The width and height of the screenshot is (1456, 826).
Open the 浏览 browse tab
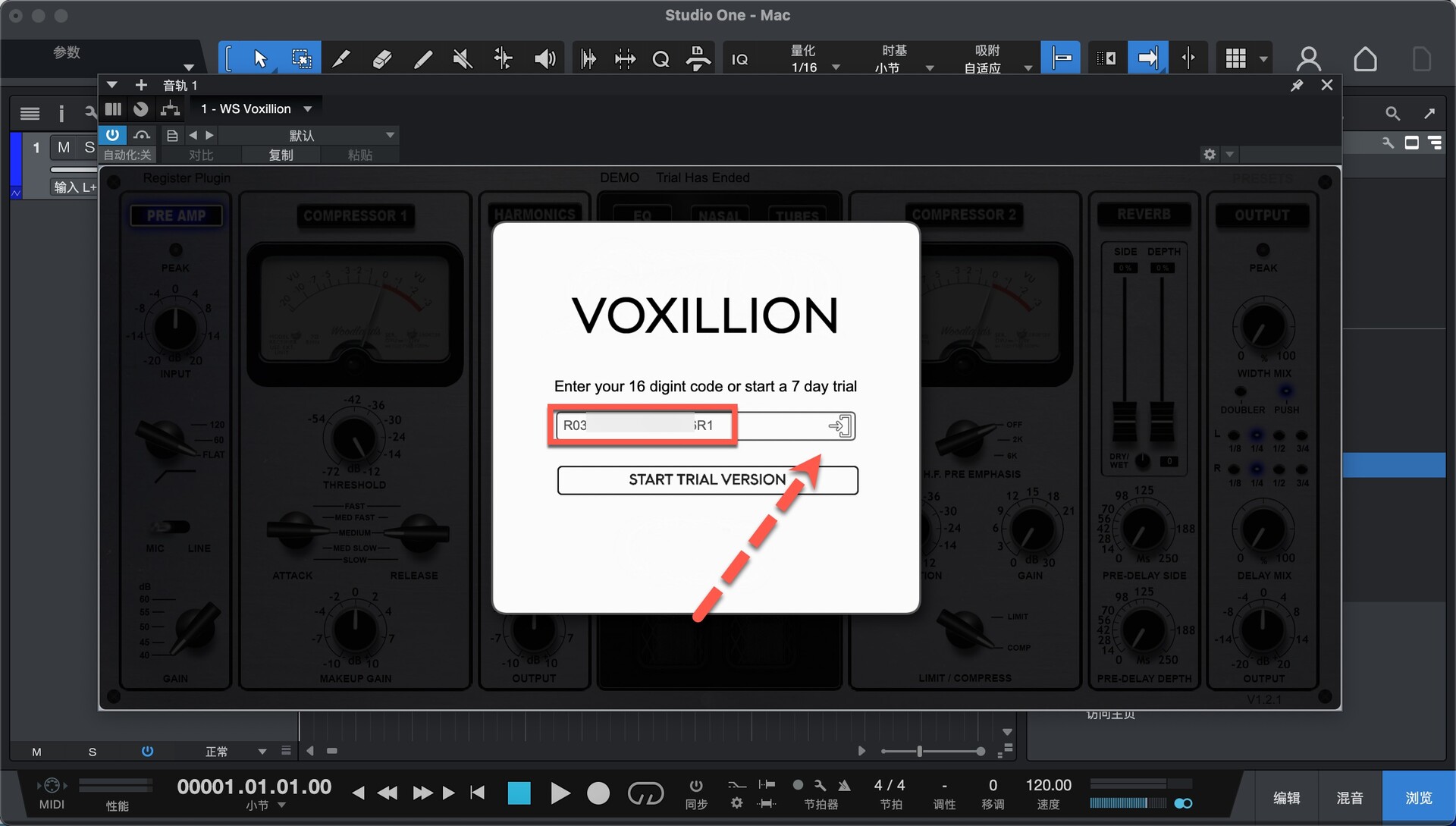pyautogui.click(x=1417, y=798)
